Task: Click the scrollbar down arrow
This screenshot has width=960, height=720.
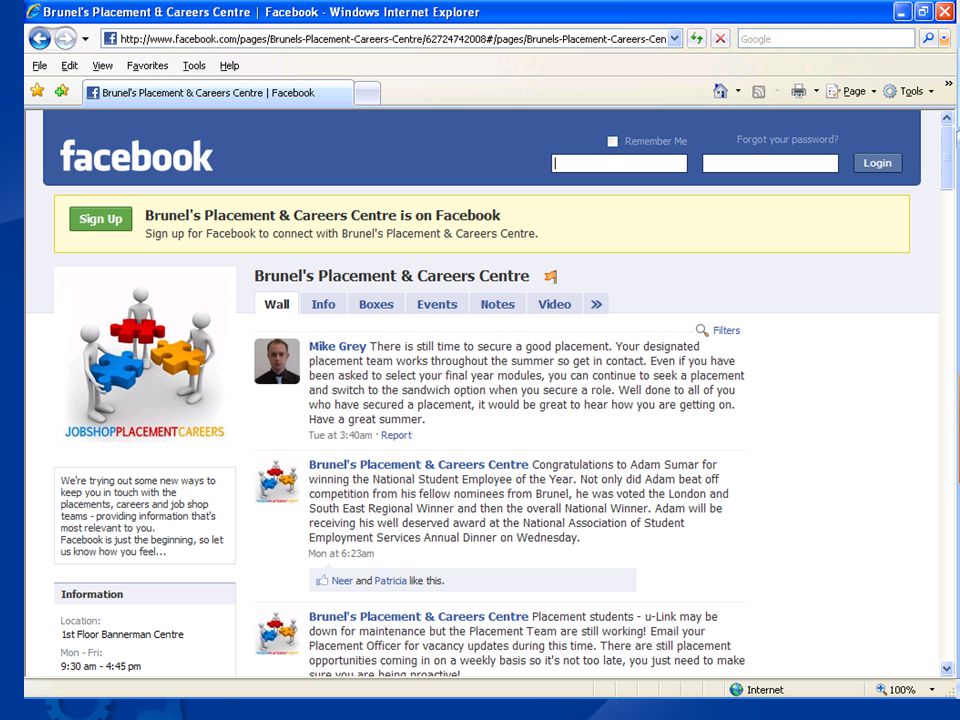Action: click(947, 669)
